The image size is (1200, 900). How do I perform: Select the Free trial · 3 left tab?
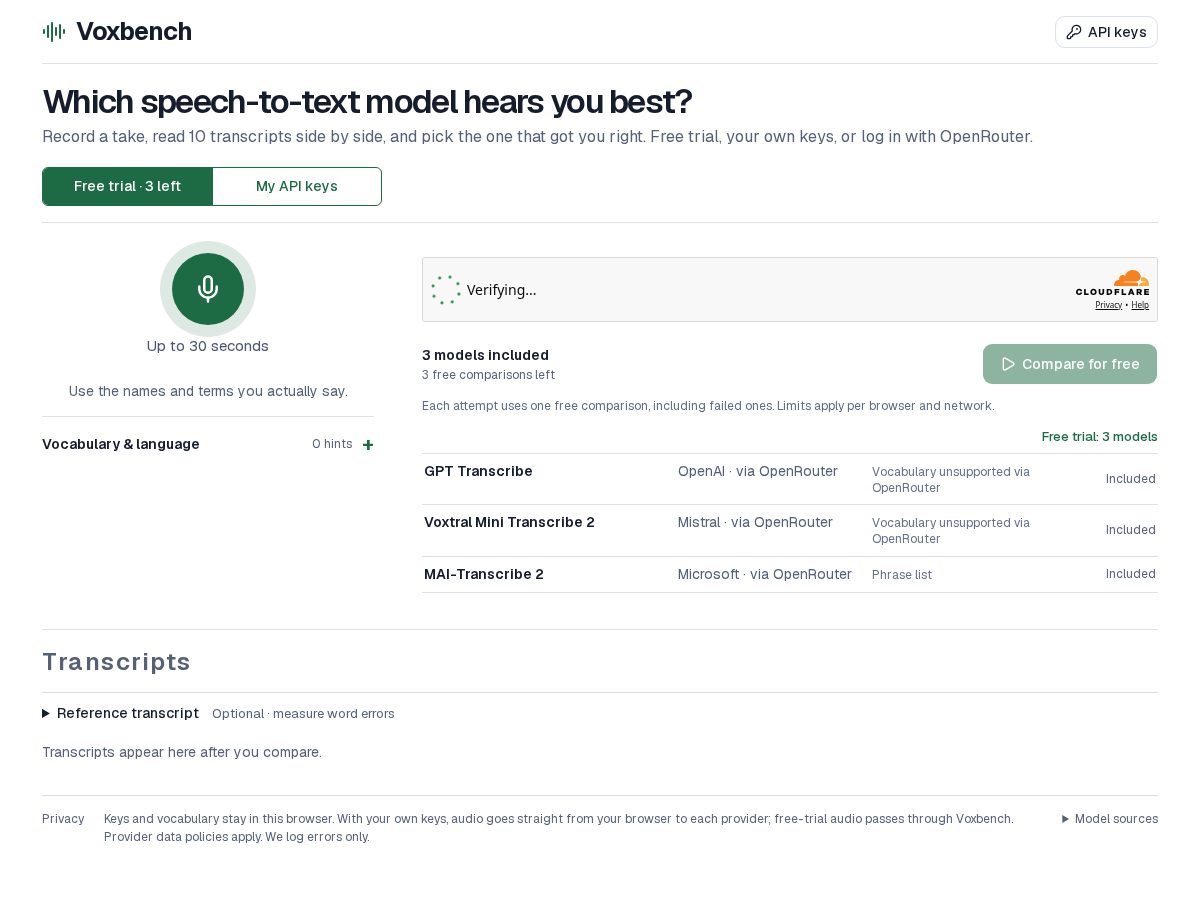tap(127, 186)
